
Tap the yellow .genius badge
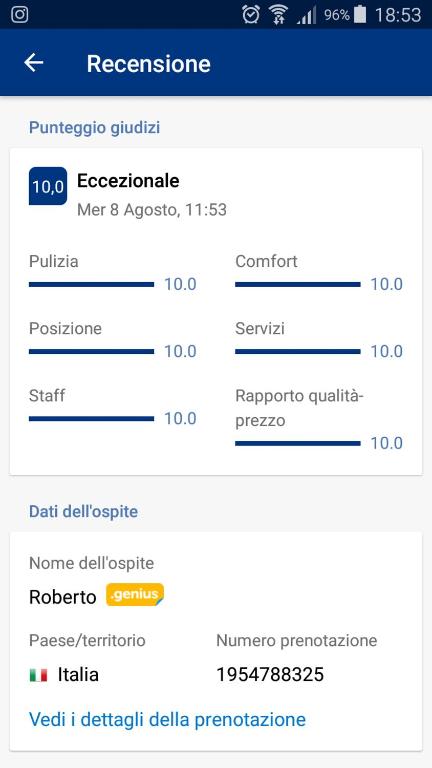pyautogui.click(x=135, y=595)
